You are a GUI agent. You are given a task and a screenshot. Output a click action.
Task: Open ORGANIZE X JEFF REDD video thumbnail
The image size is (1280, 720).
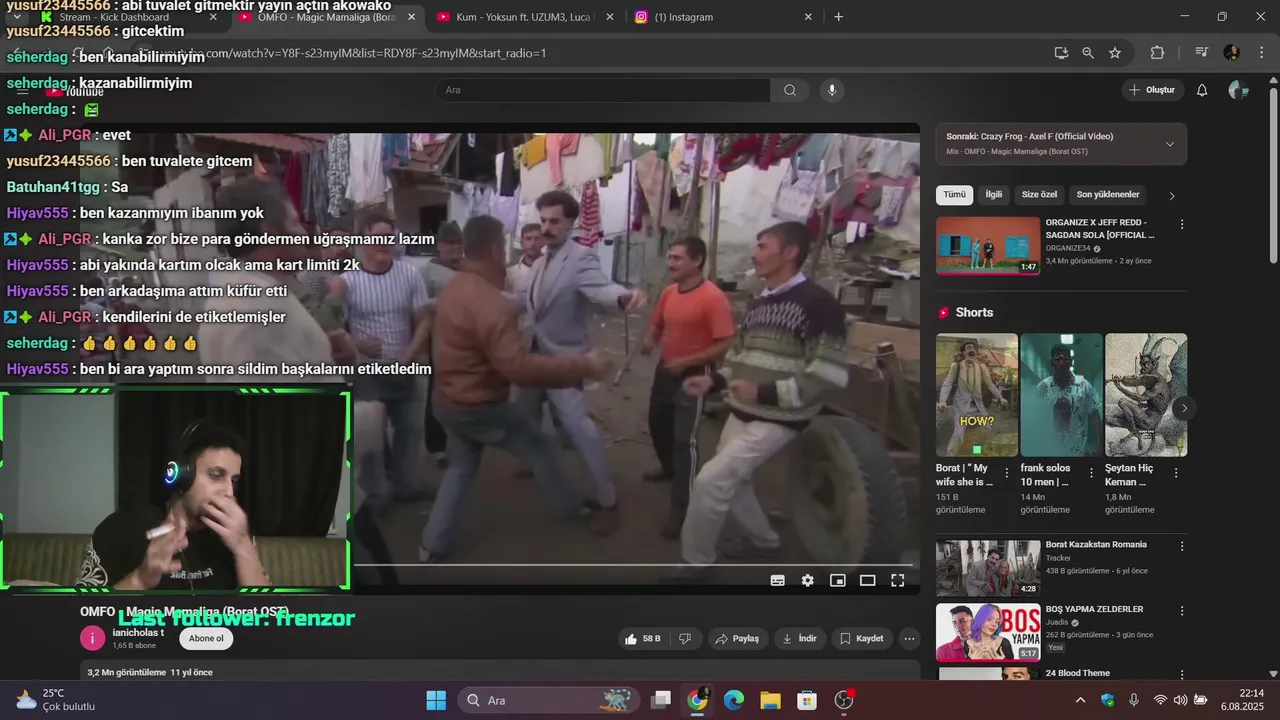(988, 245)
